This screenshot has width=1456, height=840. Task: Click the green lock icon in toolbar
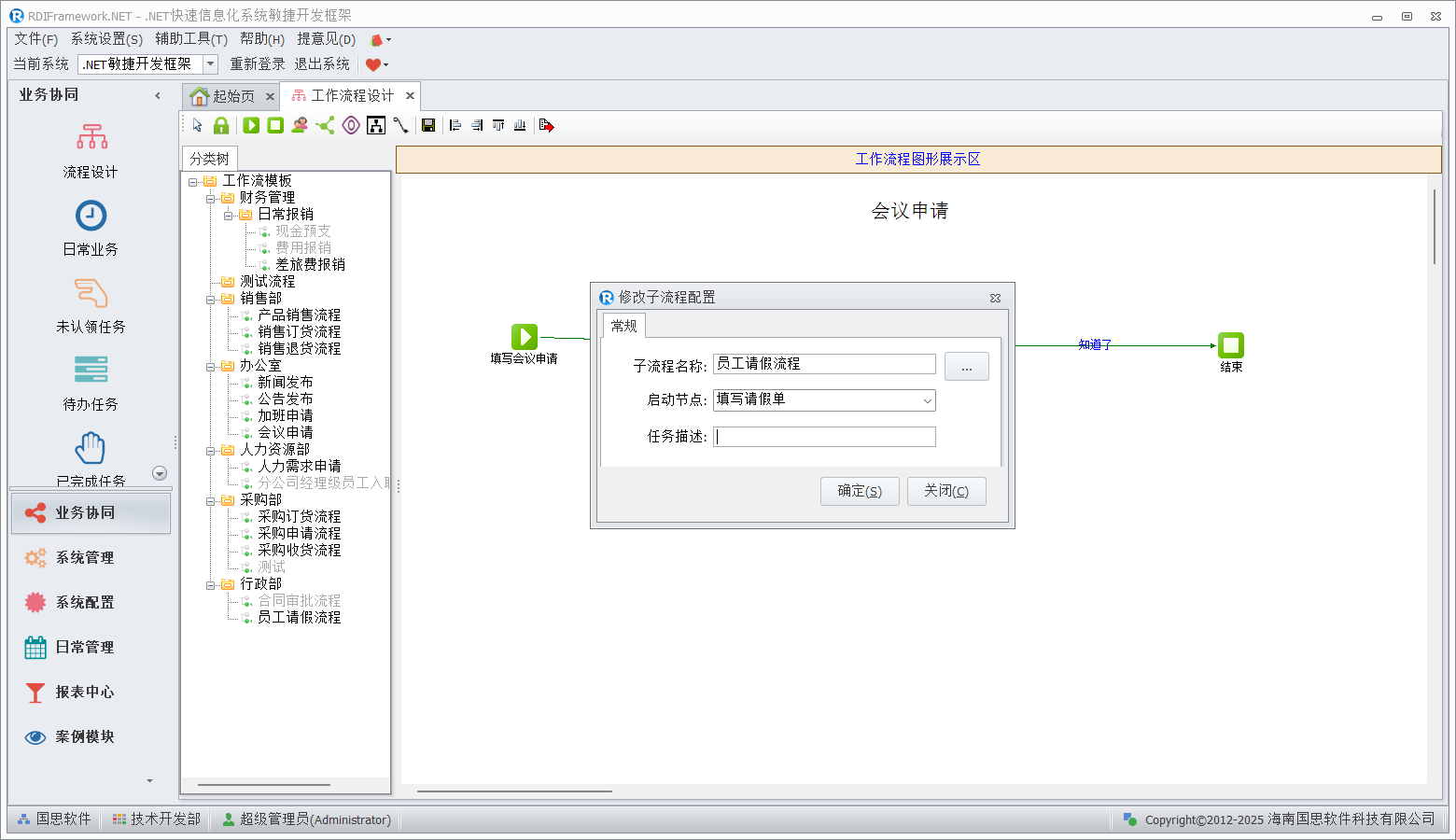point(221,125)
